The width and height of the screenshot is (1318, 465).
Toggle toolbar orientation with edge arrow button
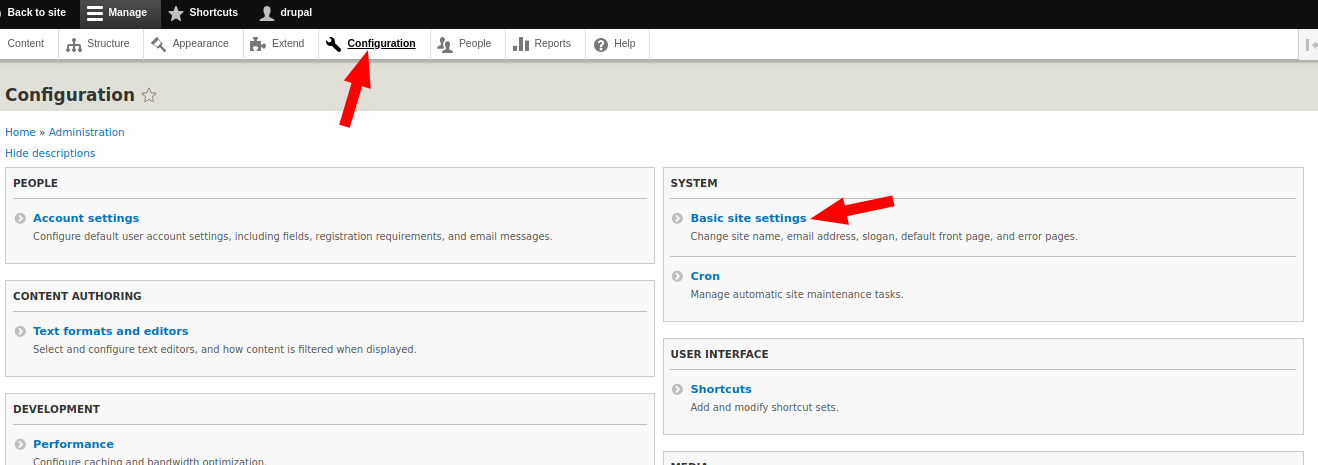[x=1310, y=44]
